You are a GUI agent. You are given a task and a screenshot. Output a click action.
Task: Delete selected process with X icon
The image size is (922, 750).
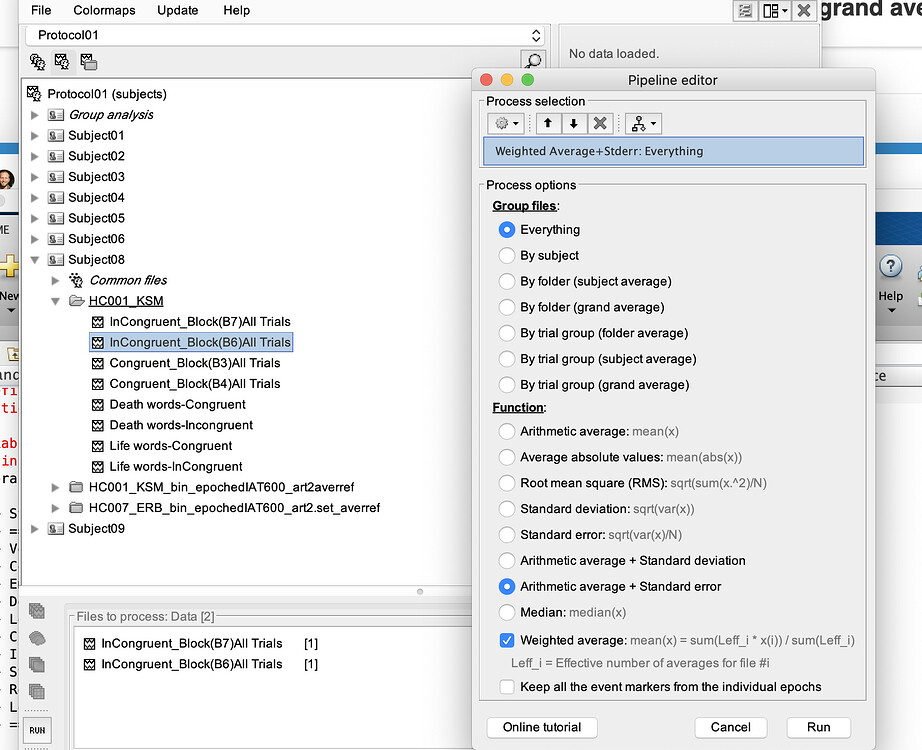coord(600,124)
